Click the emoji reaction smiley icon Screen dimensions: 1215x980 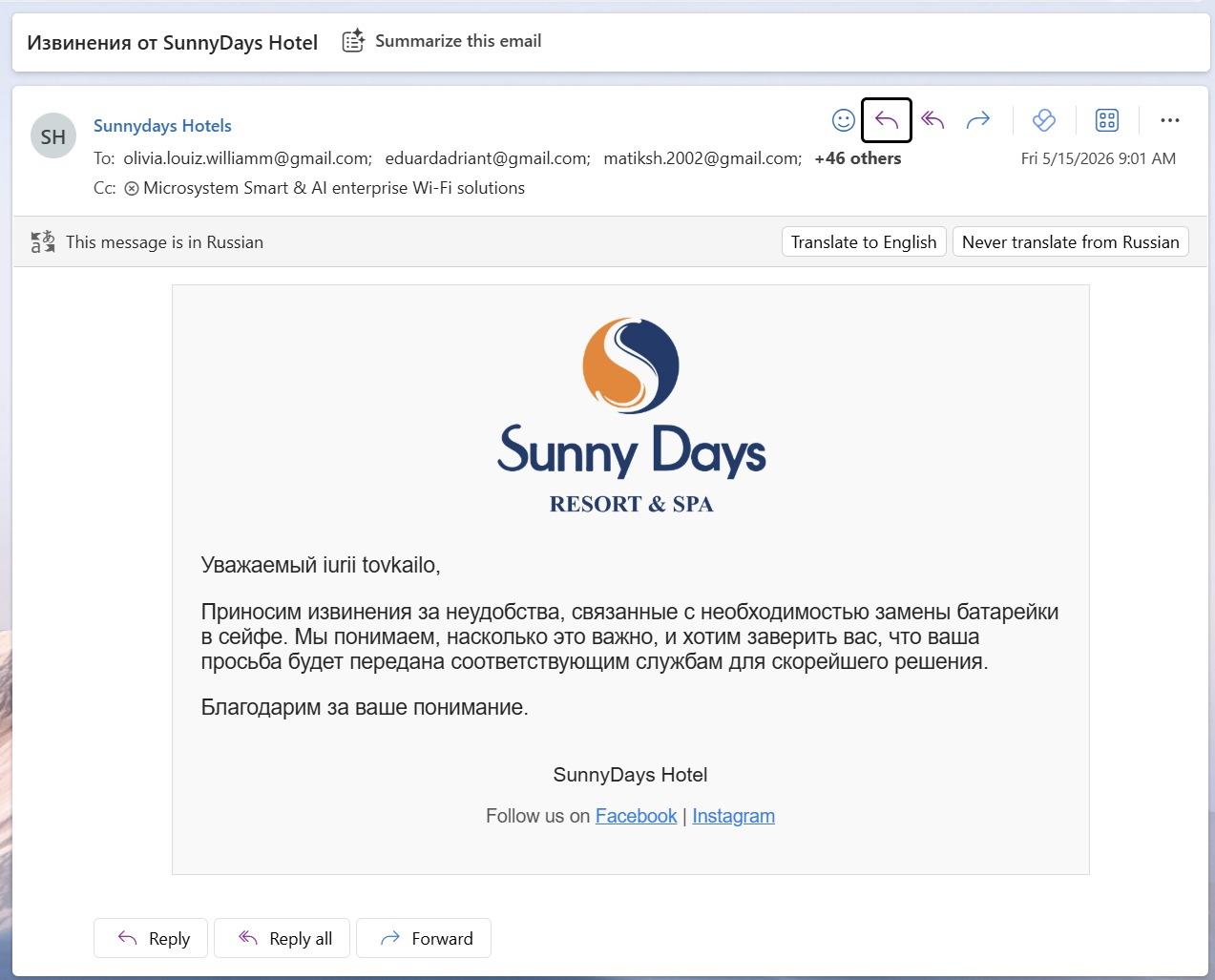point(843,120)
